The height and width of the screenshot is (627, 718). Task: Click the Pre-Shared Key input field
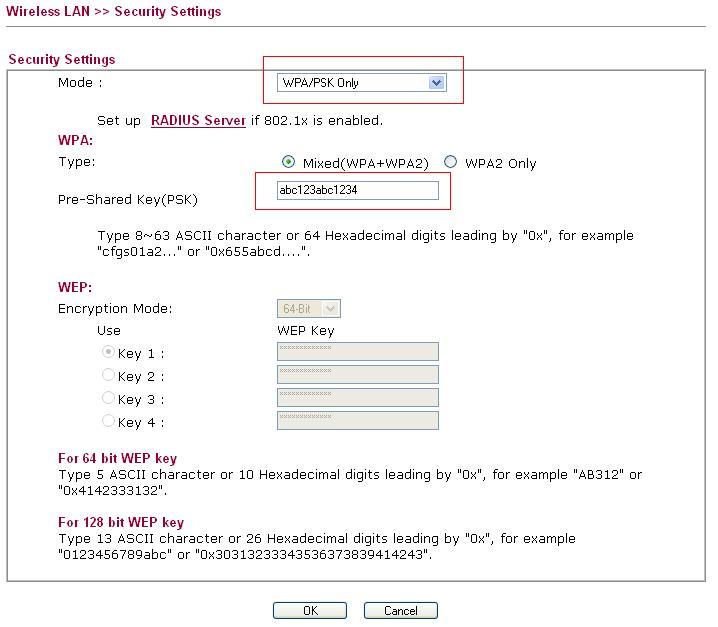(x=357, y=190)
